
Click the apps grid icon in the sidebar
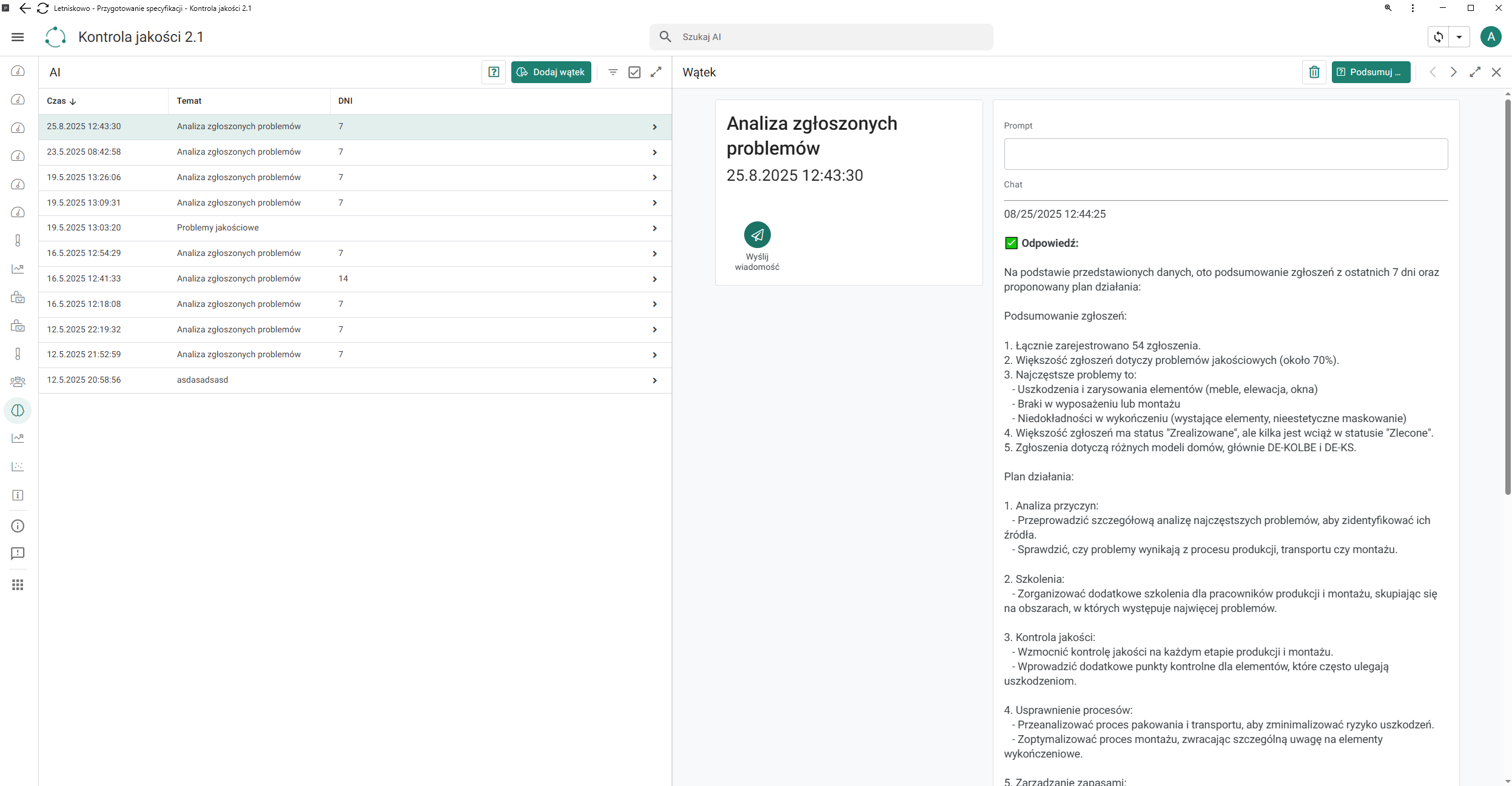pos(18,585)
